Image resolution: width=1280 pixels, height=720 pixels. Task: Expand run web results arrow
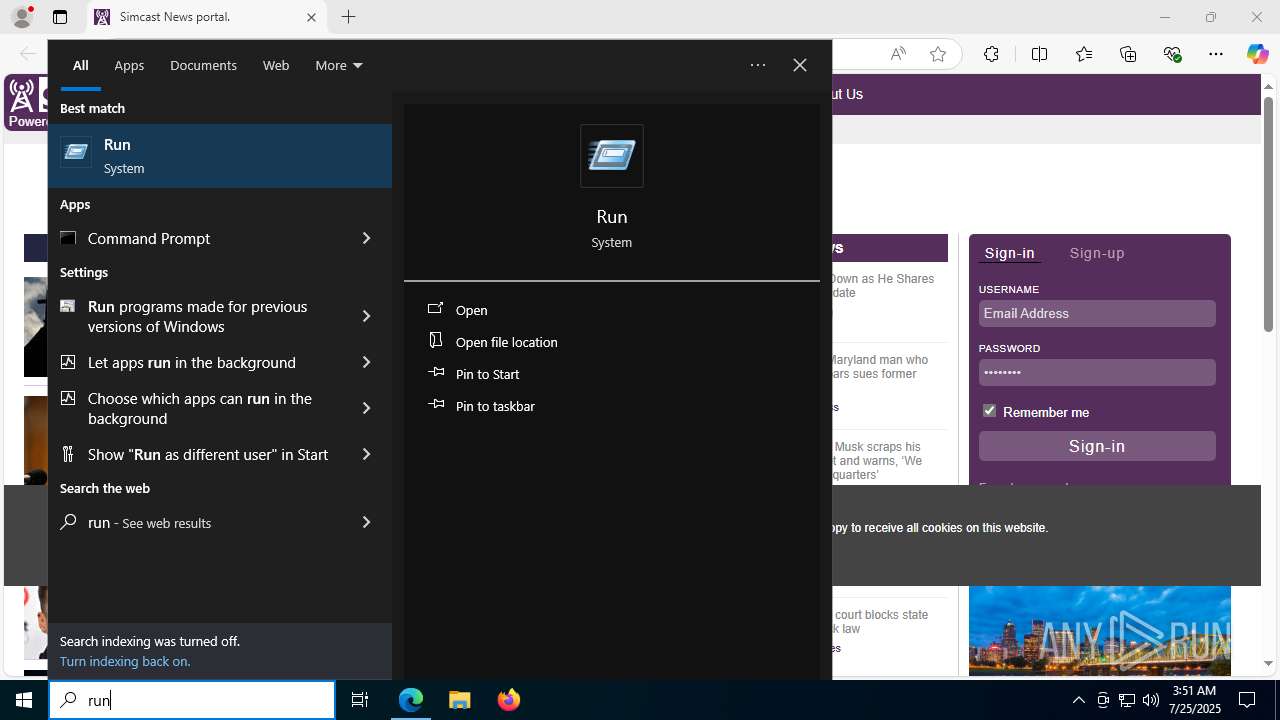[366, 522]
